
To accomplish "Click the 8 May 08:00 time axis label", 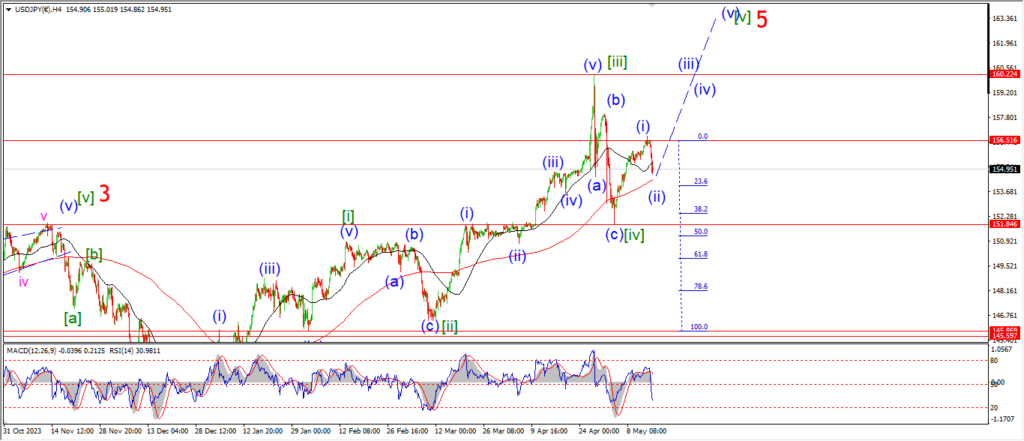I will click(646, 431).
